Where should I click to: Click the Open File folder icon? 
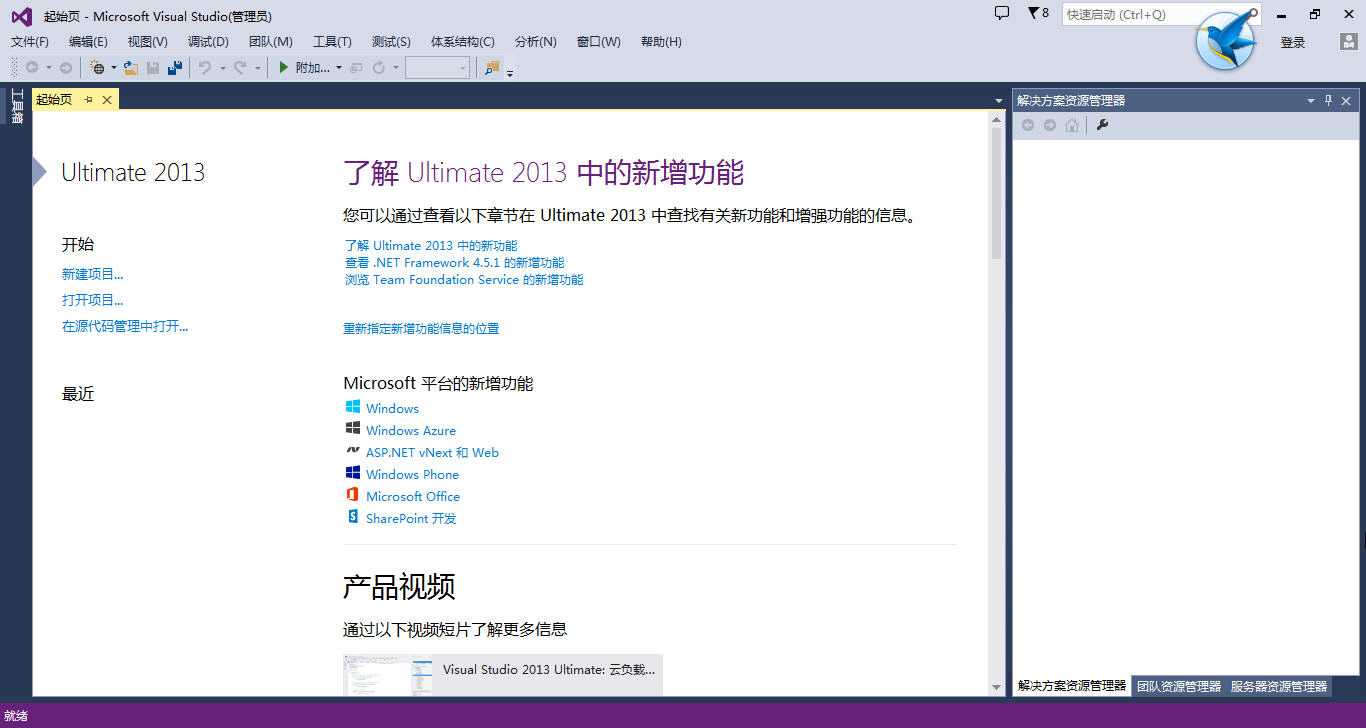(x=130, y=68)
